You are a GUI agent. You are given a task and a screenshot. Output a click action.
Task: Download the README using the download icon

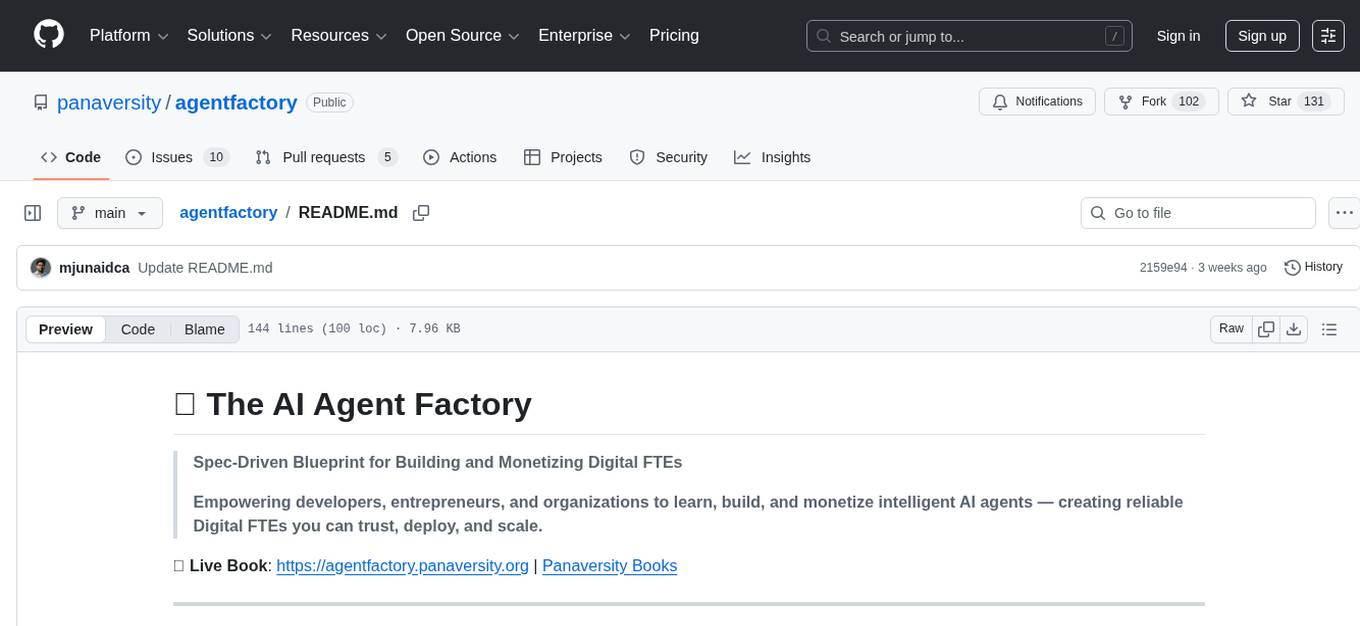click(1294, 328)
